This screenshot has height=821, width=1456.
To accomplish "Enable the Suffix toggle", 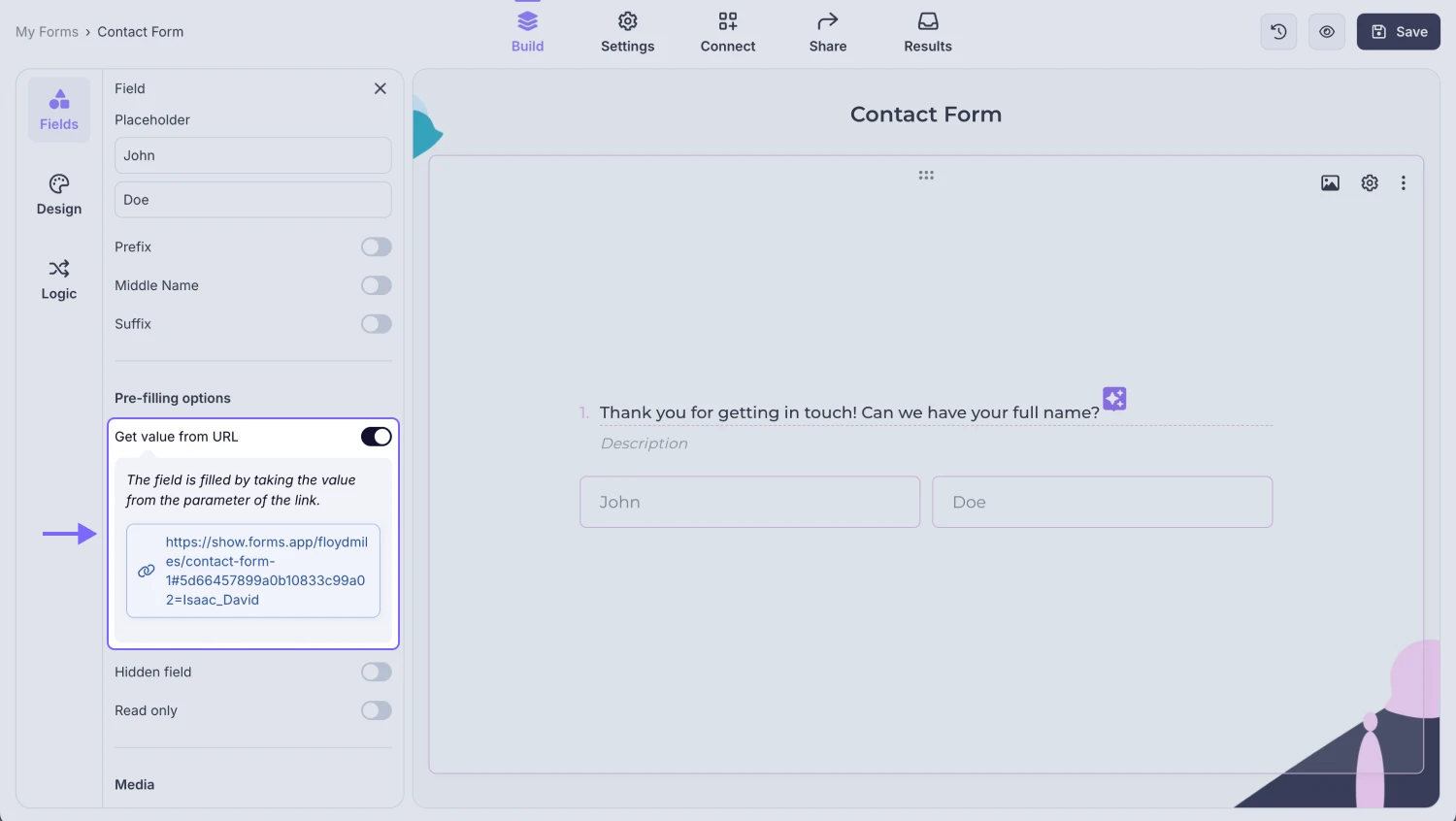I will tap(376, 324).
